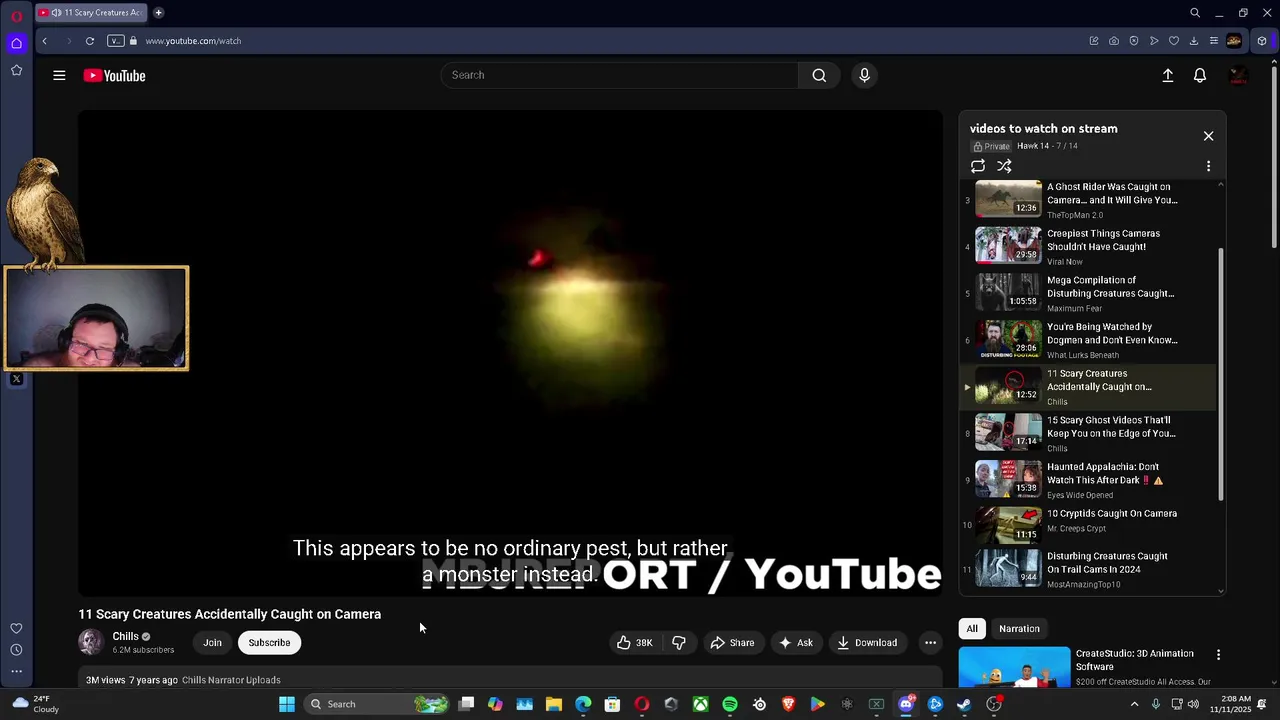Close the playlist panel
Screen dimensions: 1280x720
(1208, 136)
